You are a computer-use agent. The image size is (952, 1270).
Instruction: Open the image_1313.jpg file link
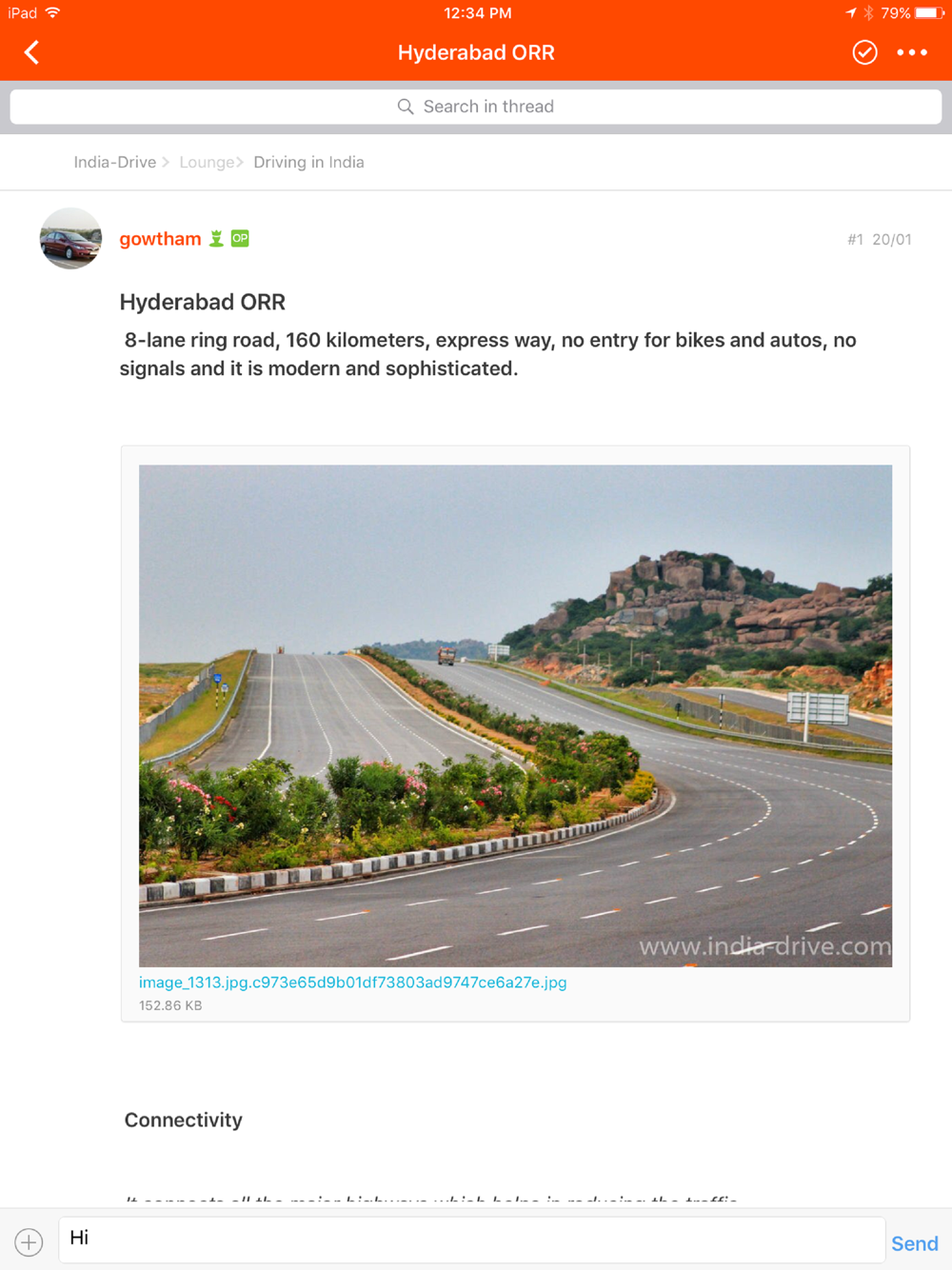point(353,982)
